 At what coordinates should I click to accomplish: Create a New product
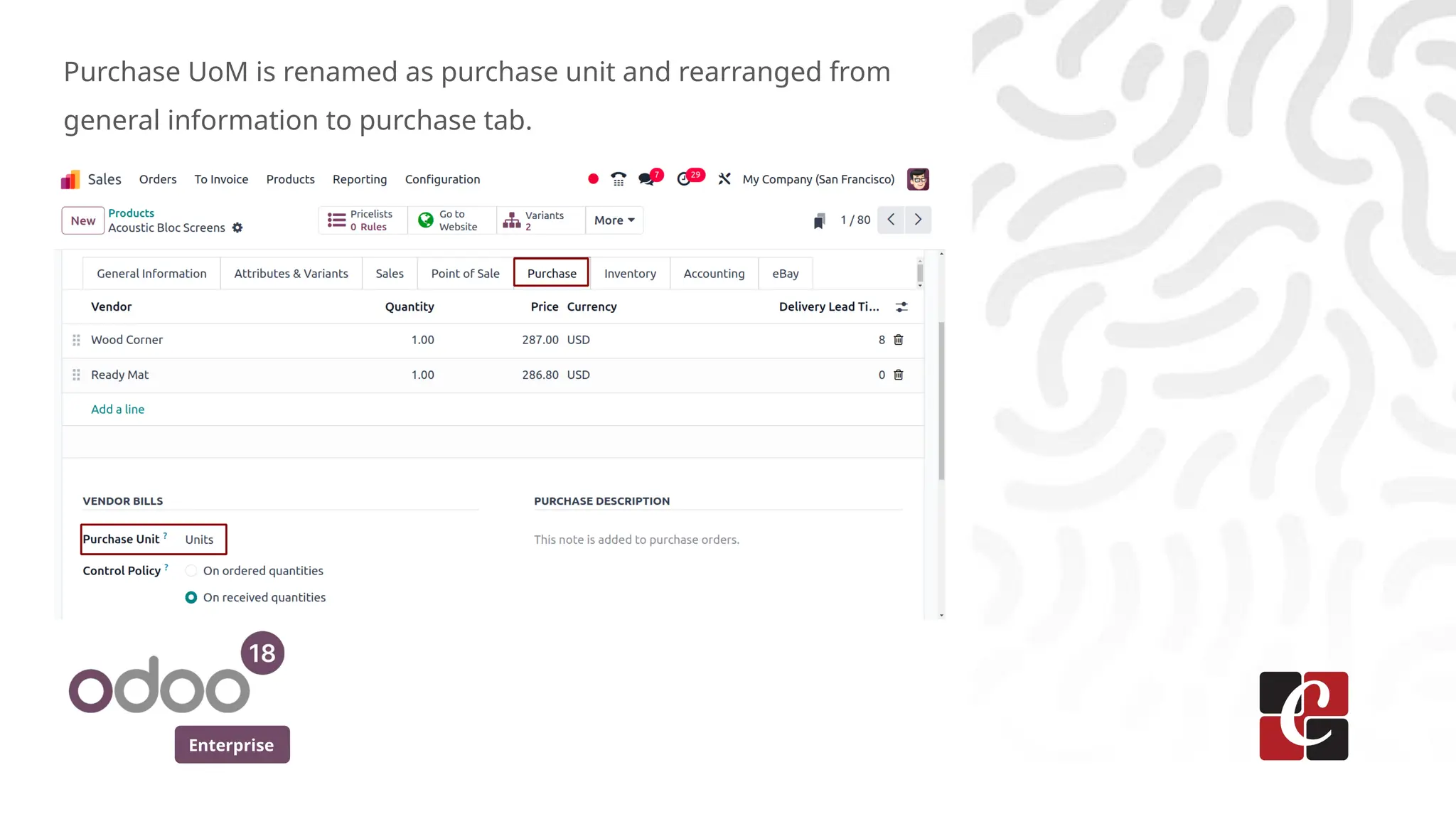click(83, 220)
